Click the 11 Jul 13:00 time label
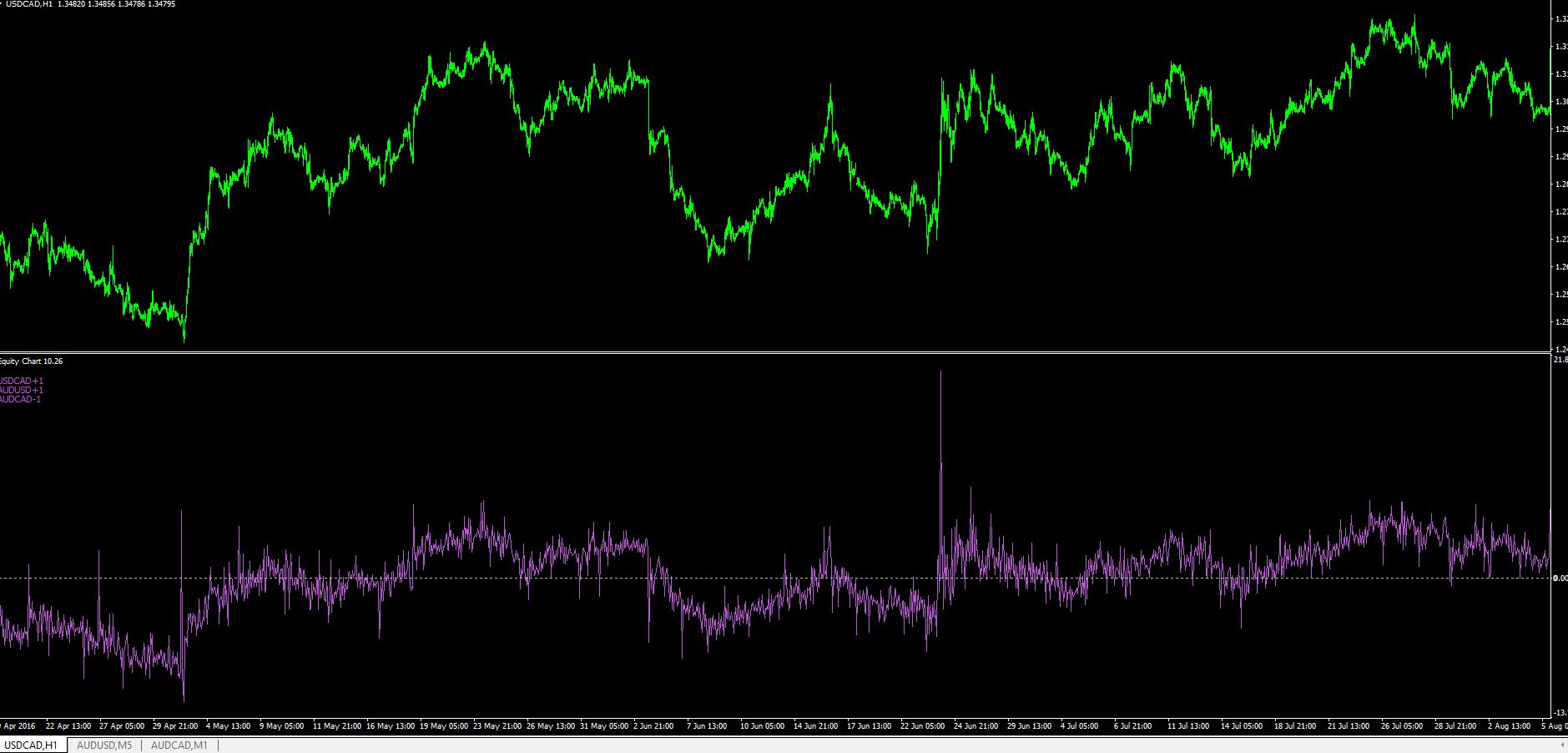Screen dimensions: 1568x753 (1189, 725)
